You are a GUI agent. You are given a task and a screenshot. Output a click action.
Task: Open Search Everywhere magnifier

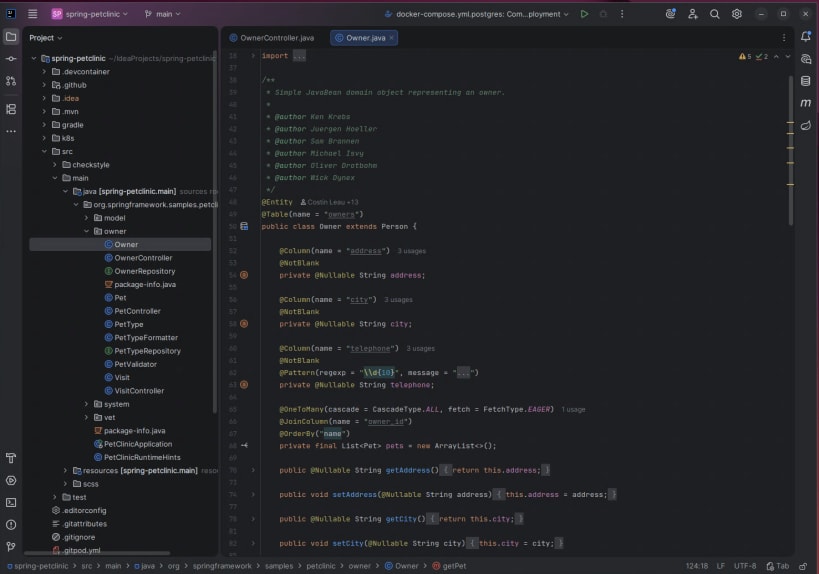pos(715,14)
